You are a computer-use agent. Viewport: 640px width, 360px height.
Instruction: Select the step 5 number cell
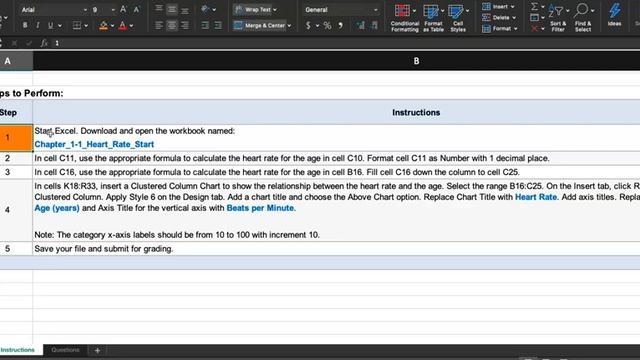16,249
